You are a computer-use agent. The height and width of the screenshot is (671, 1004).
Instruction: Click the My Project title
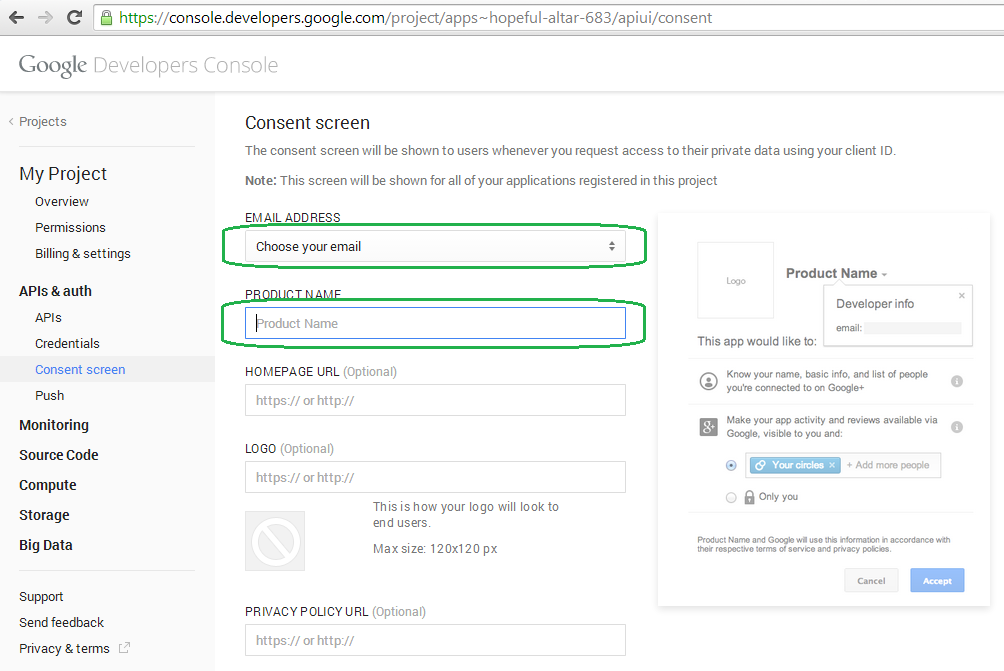(63, 174)
